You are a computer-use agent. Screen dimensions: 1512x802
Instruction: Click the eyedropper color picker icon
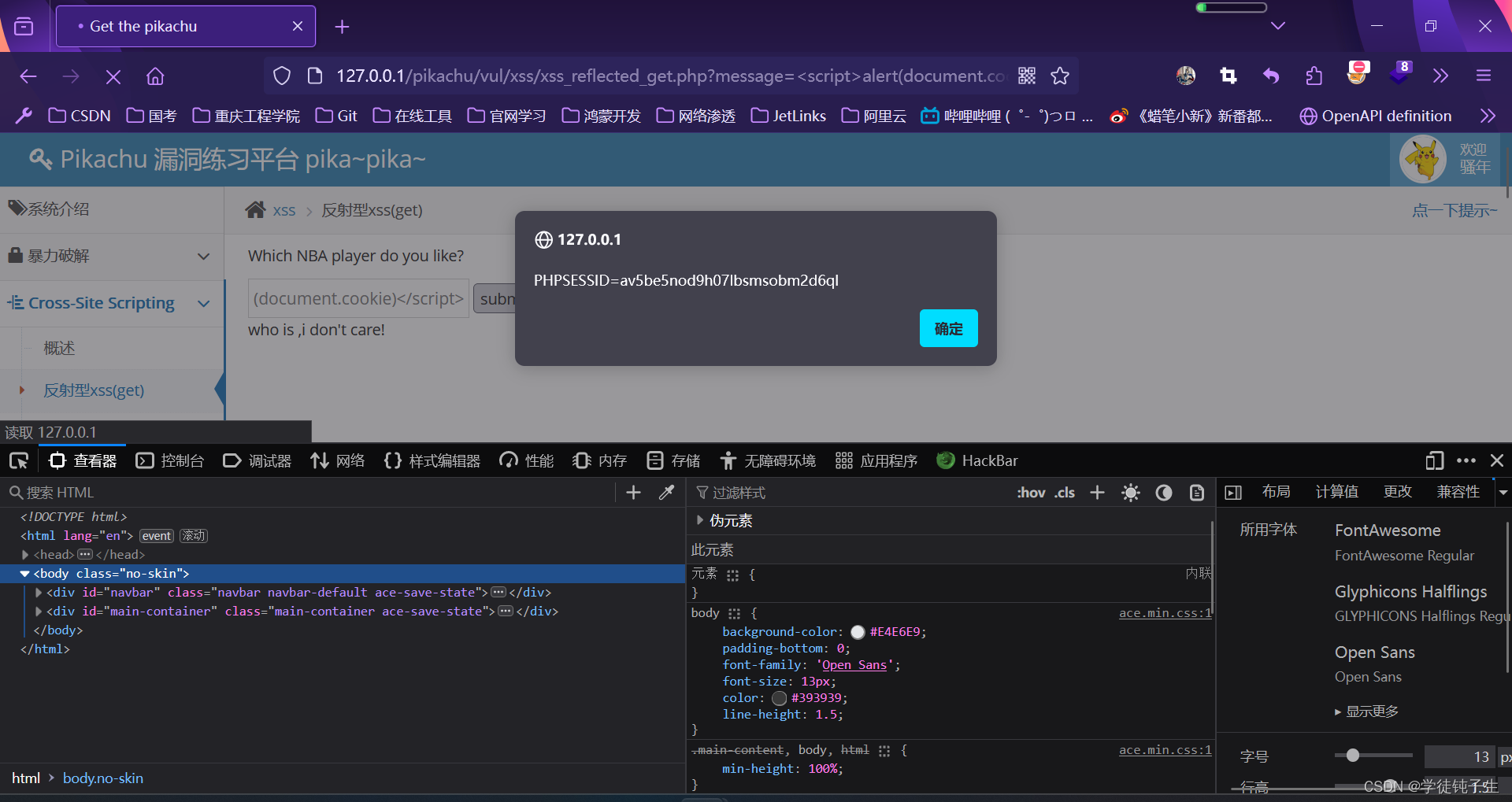[666, 493]
